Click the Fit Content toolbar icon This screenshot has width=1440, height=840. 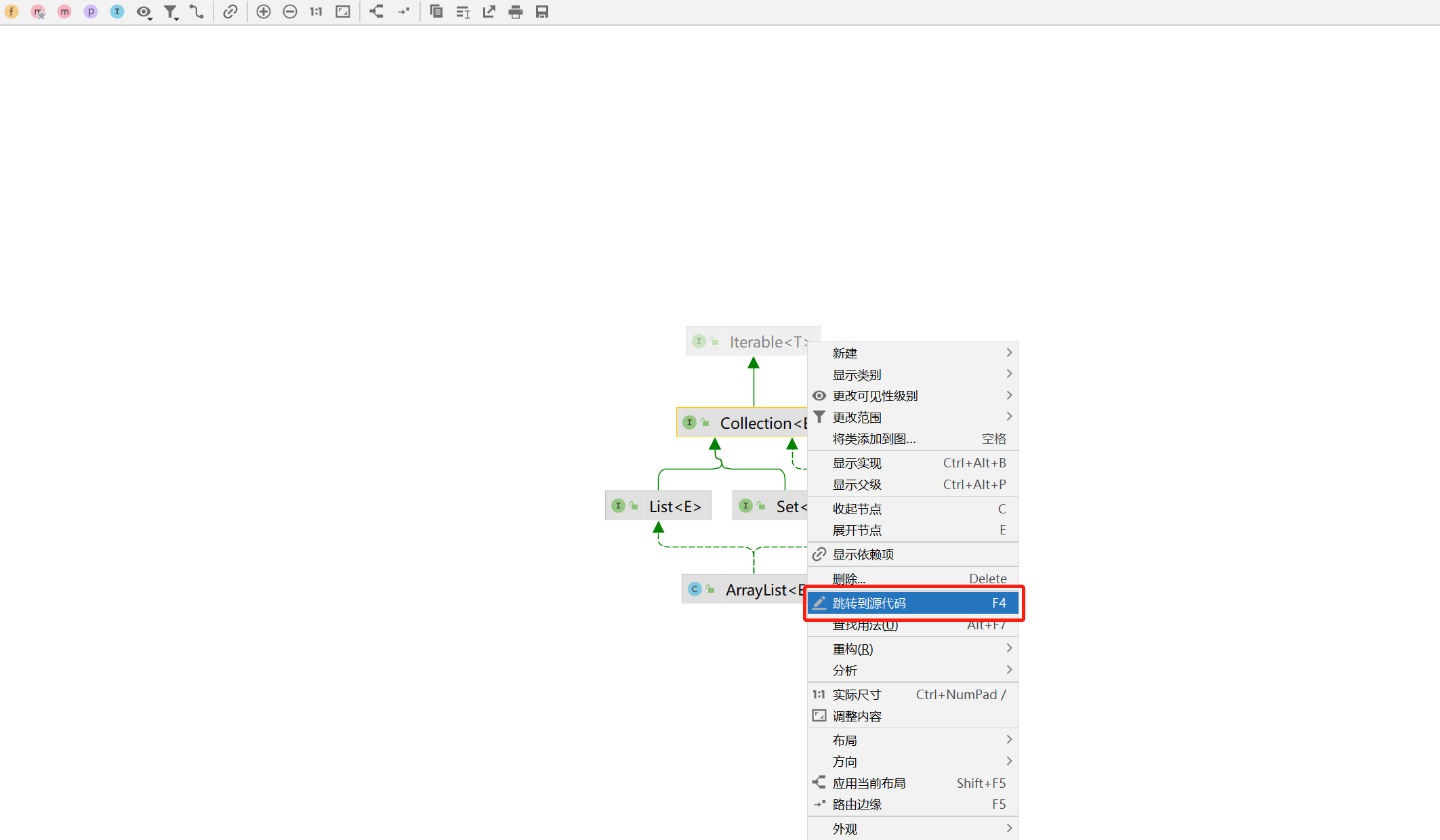point(343,12)
